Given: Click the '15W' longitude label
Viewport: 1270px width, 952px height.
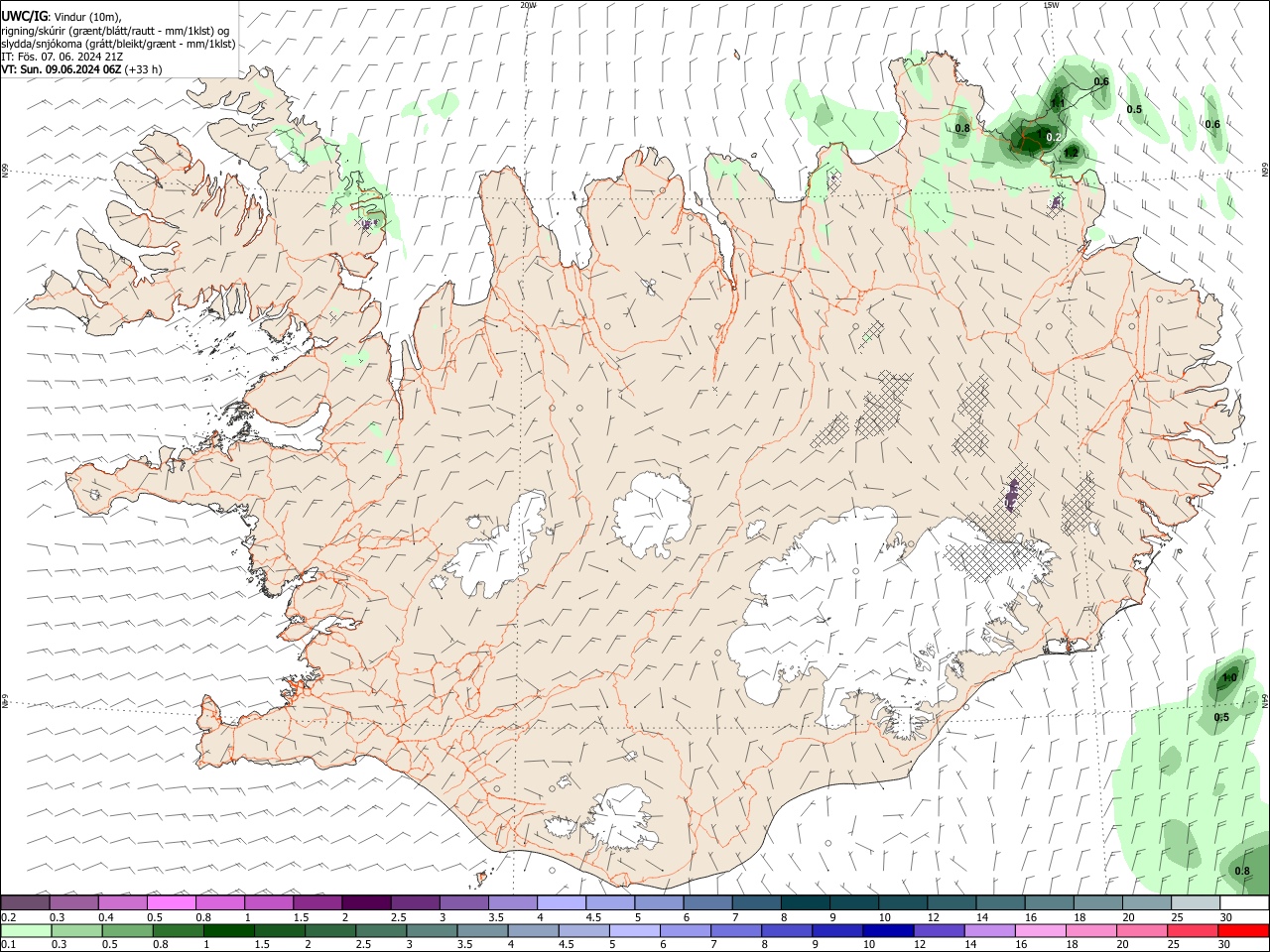Looking at the screenshot, I should point(1052,5).
